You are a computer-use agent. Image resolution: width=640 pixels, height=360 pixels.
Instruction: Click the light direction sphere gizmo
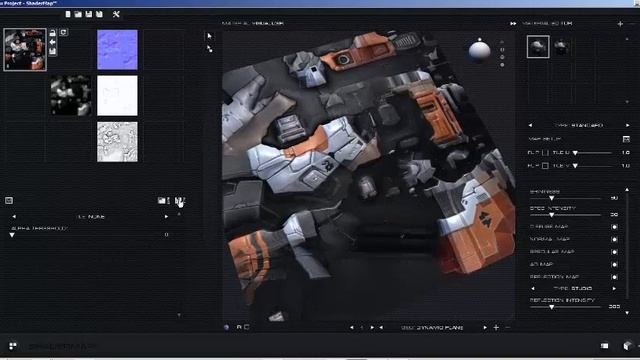click(x=480, y=51)
